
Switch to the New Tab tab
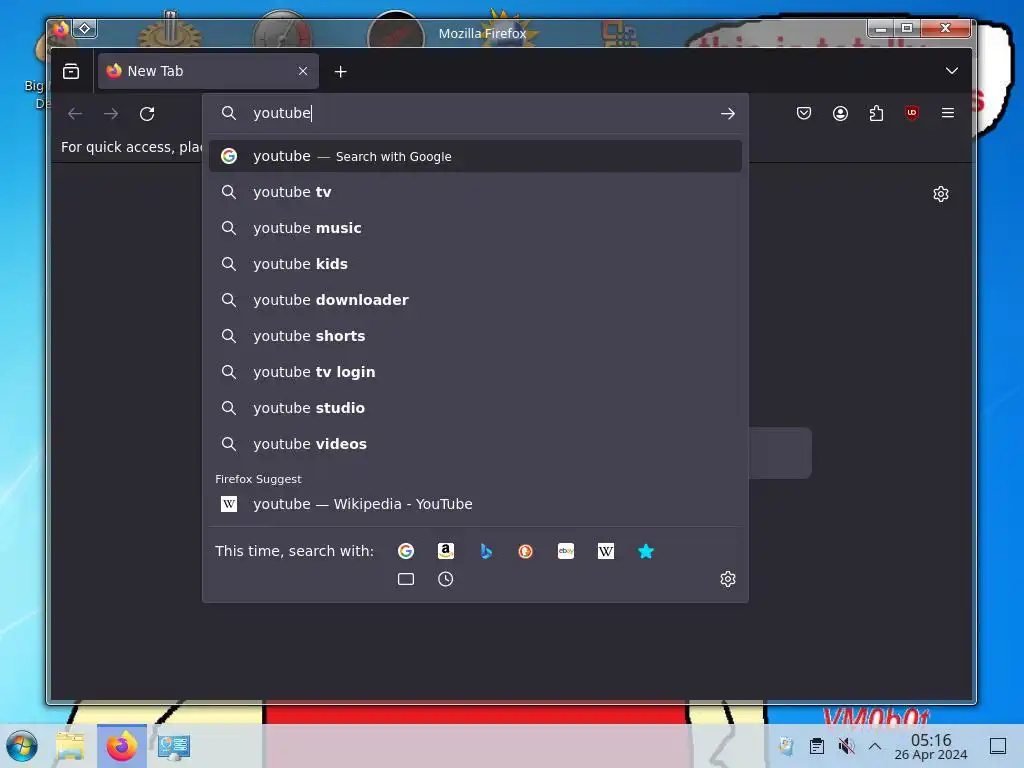tap(208, 71)
